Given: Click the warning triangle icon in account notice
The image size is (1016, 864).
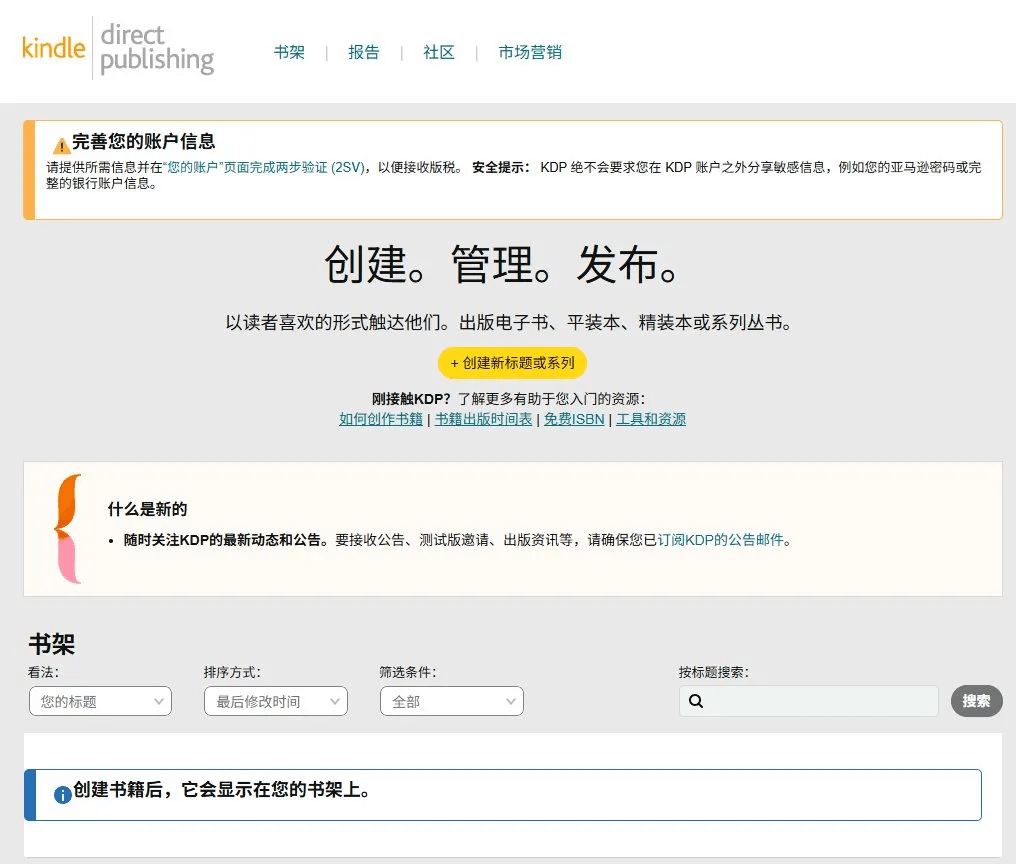Looking at the screenshot, I should point(61,145).
